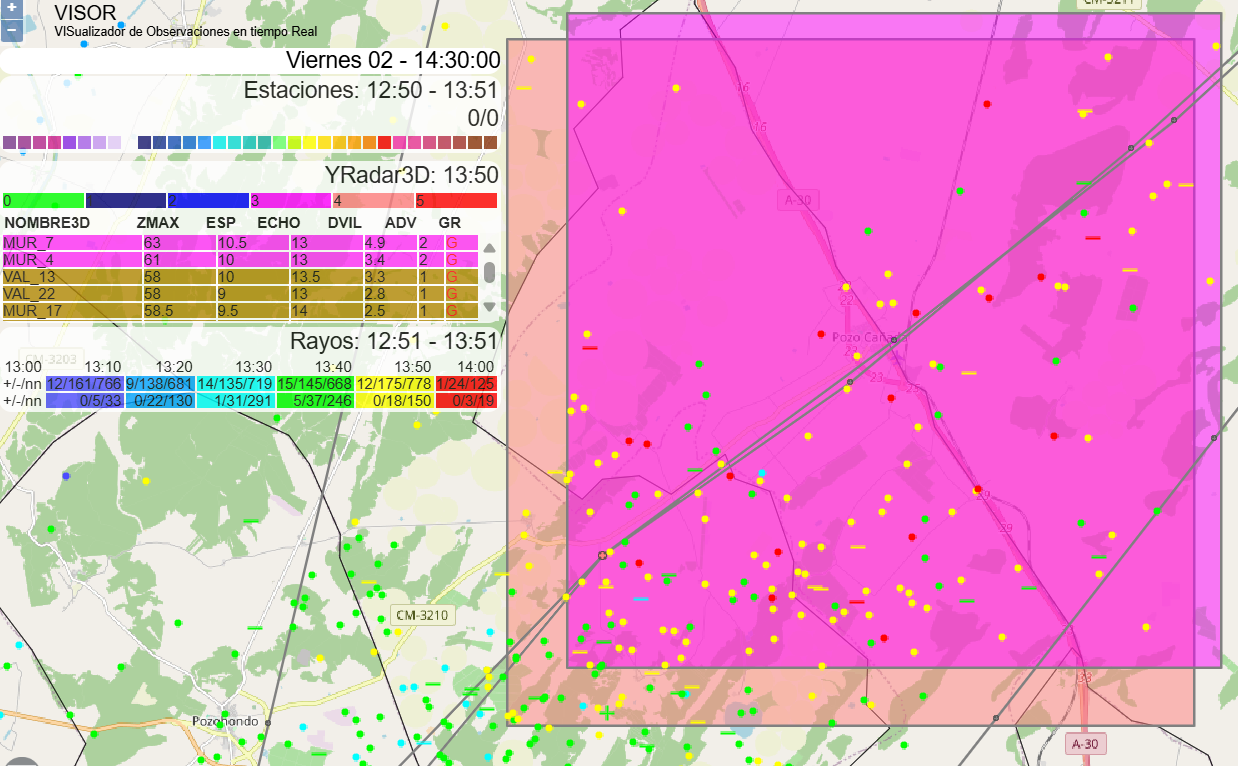Open the G link in VAL_22 row
The height and width of the screenshot is (766, 1238).
(x=452, y=293)
